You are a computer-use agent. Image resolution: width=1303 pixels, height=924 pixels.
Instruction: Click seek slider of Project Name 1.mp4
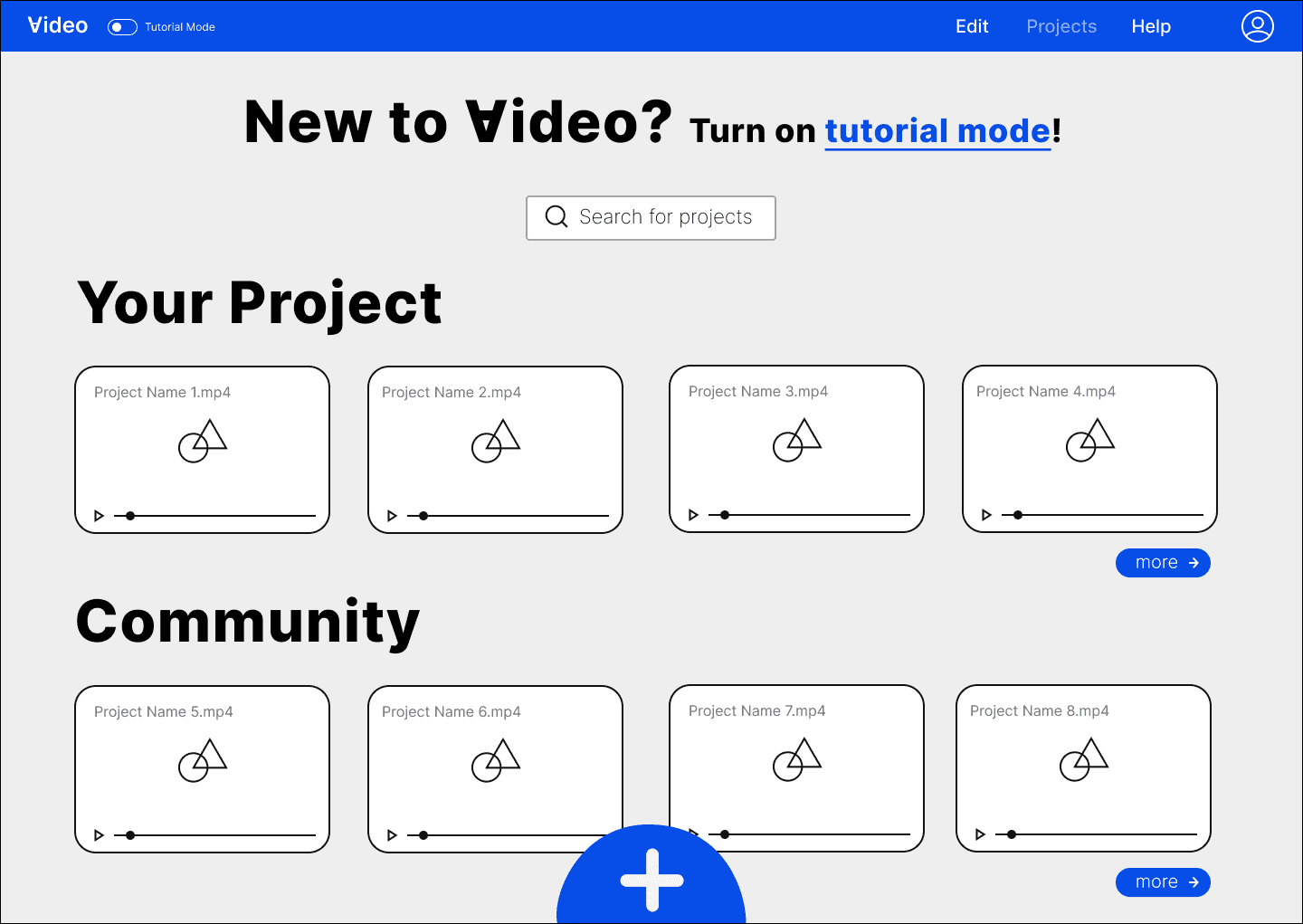click(x=214, y=516)
